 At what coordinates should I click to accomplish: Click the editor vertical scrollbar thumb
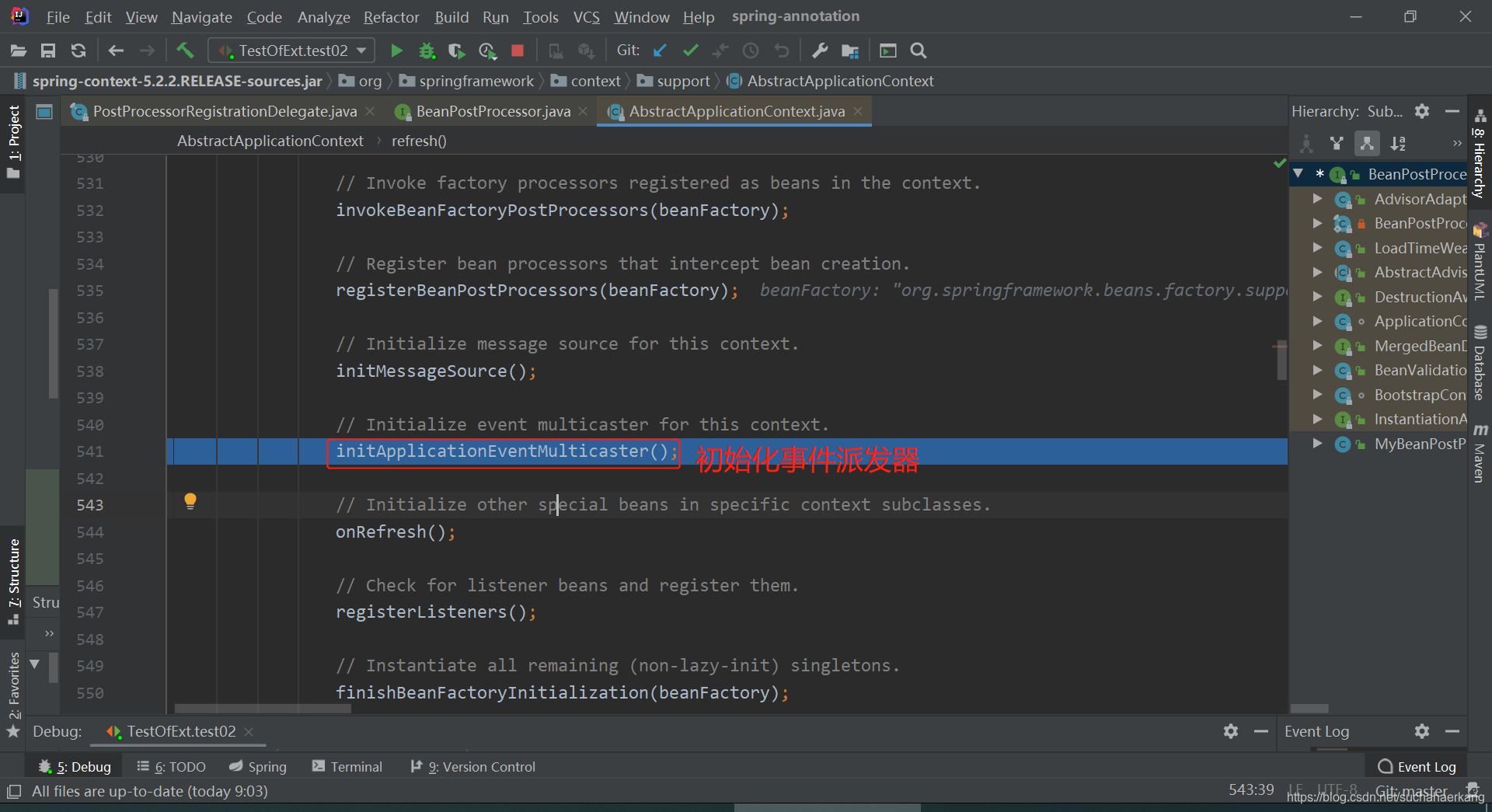coord(1281,361)
